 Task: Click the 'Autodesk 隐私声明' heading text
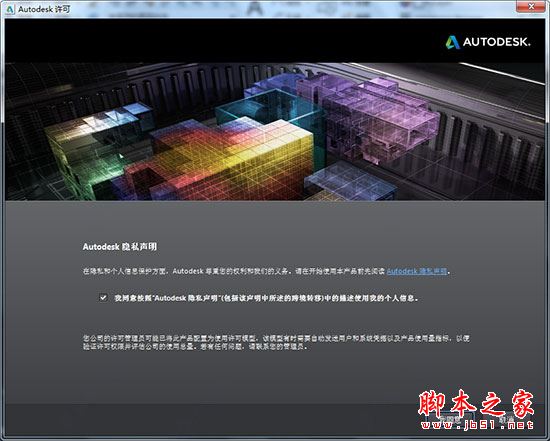(120, 247)
